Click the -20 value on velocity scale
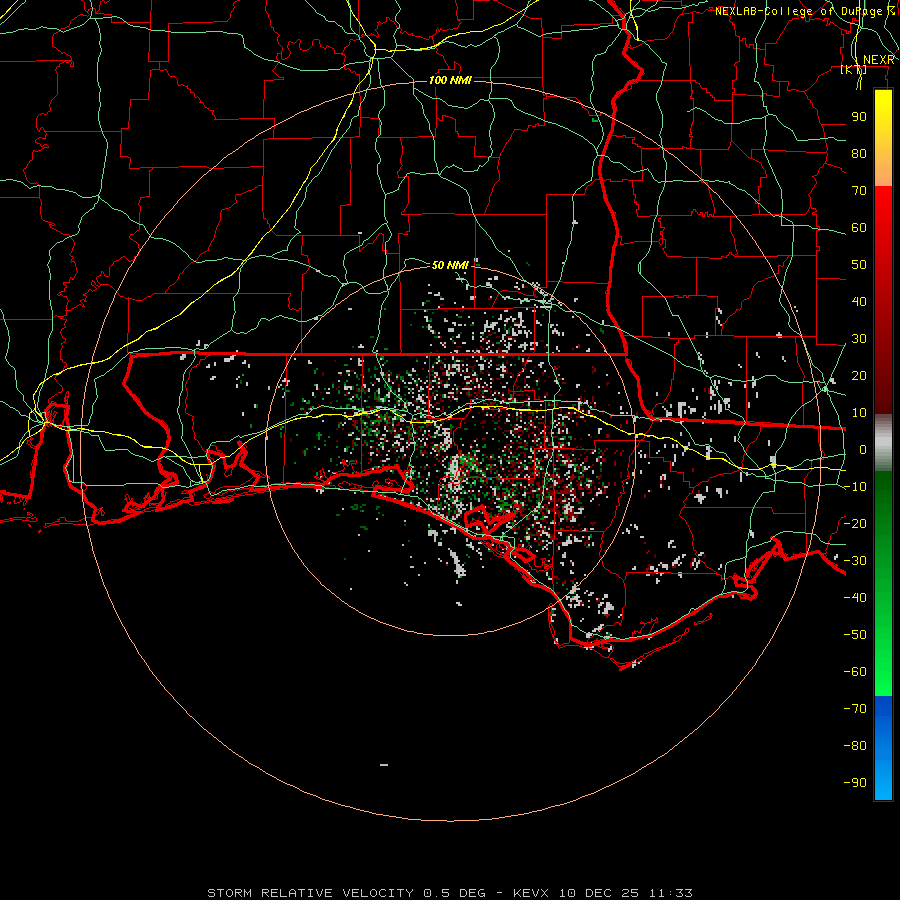The height and width of the screenshot is (900, 900). pos(855,524)
